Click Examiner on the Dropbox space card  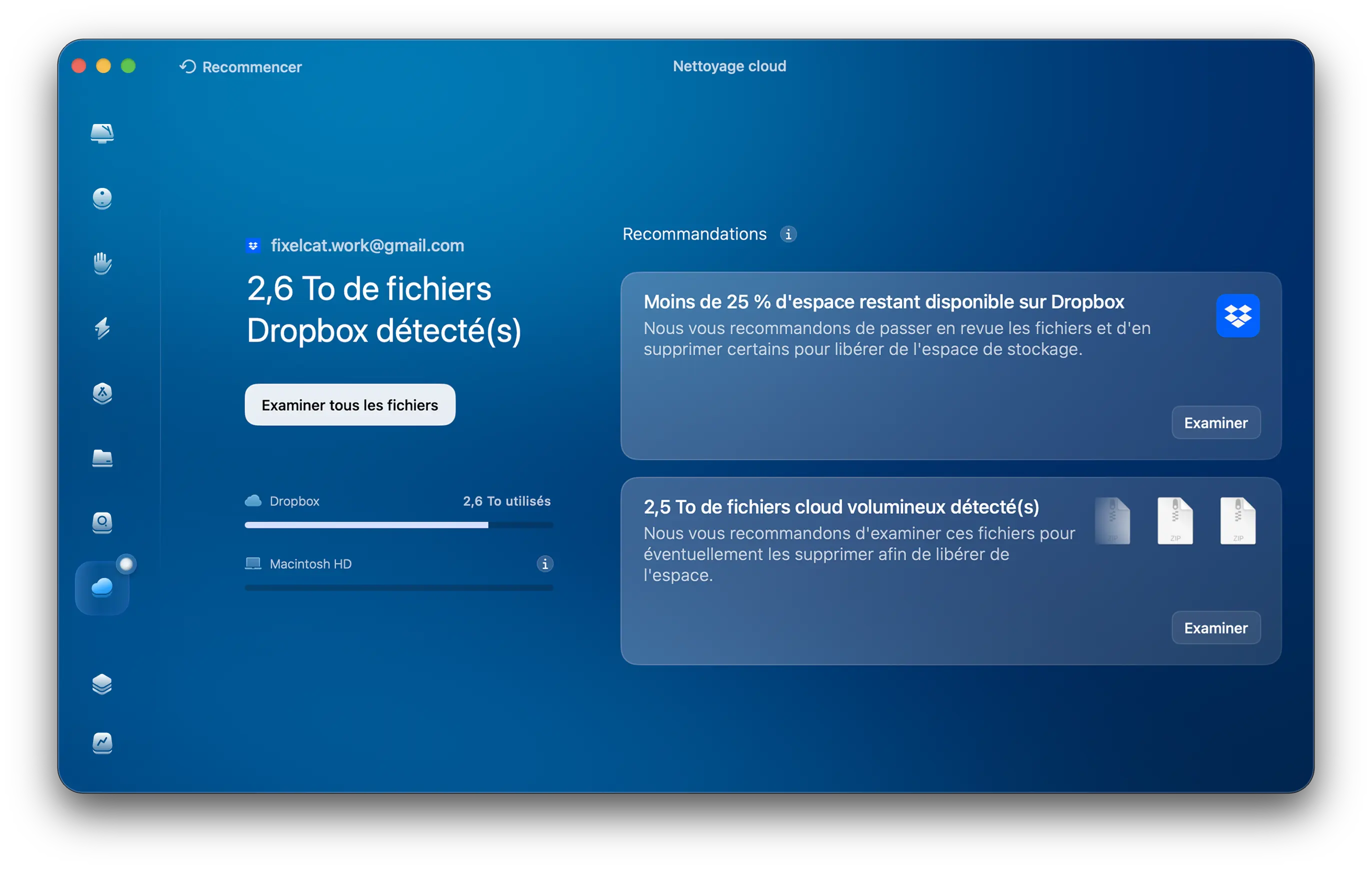click(x=1215, y=423)
